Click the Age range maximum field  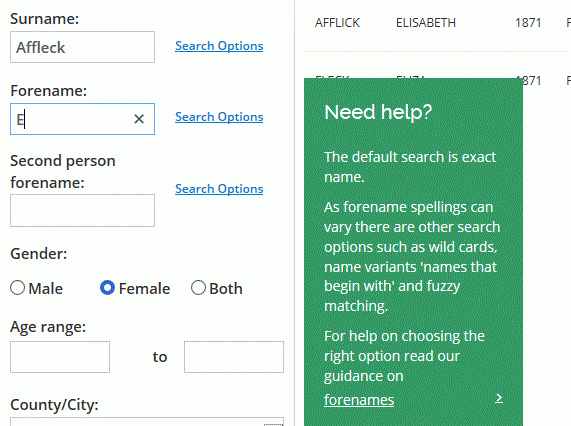pos(234,357)
